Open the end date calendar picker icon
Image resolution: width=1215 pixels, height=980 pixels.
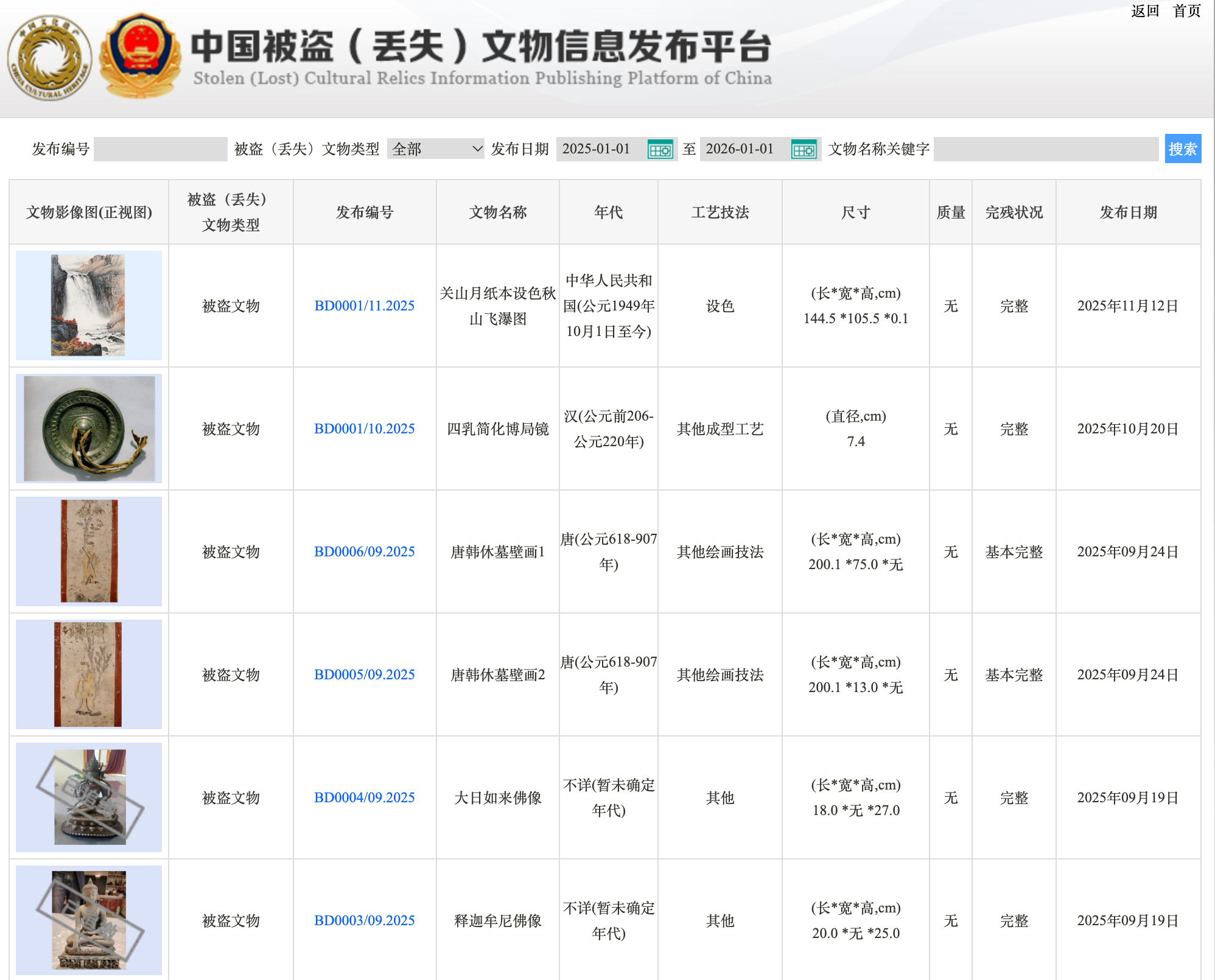coord(804,150)
